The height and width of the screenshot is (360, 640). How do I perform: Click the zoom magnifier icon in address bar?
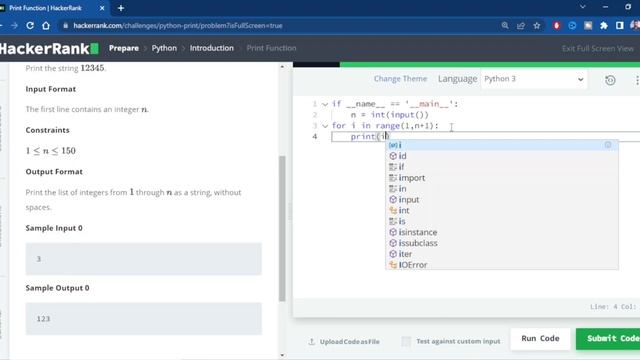[505, 25]
